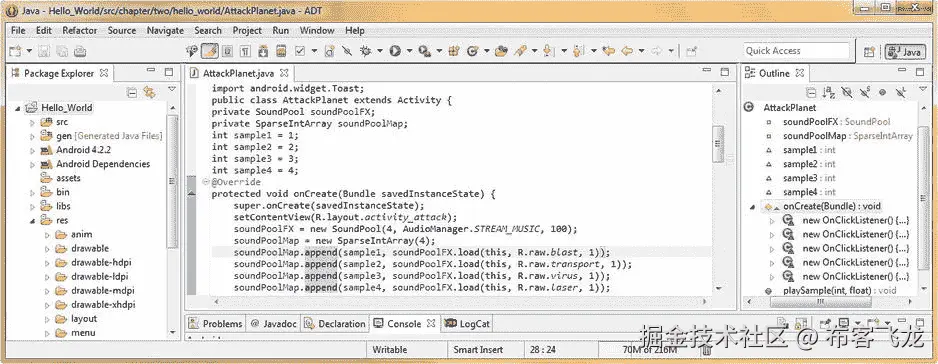
Task: Collapse onCreate(Bundle) in Outline
Action: [754, 207]
